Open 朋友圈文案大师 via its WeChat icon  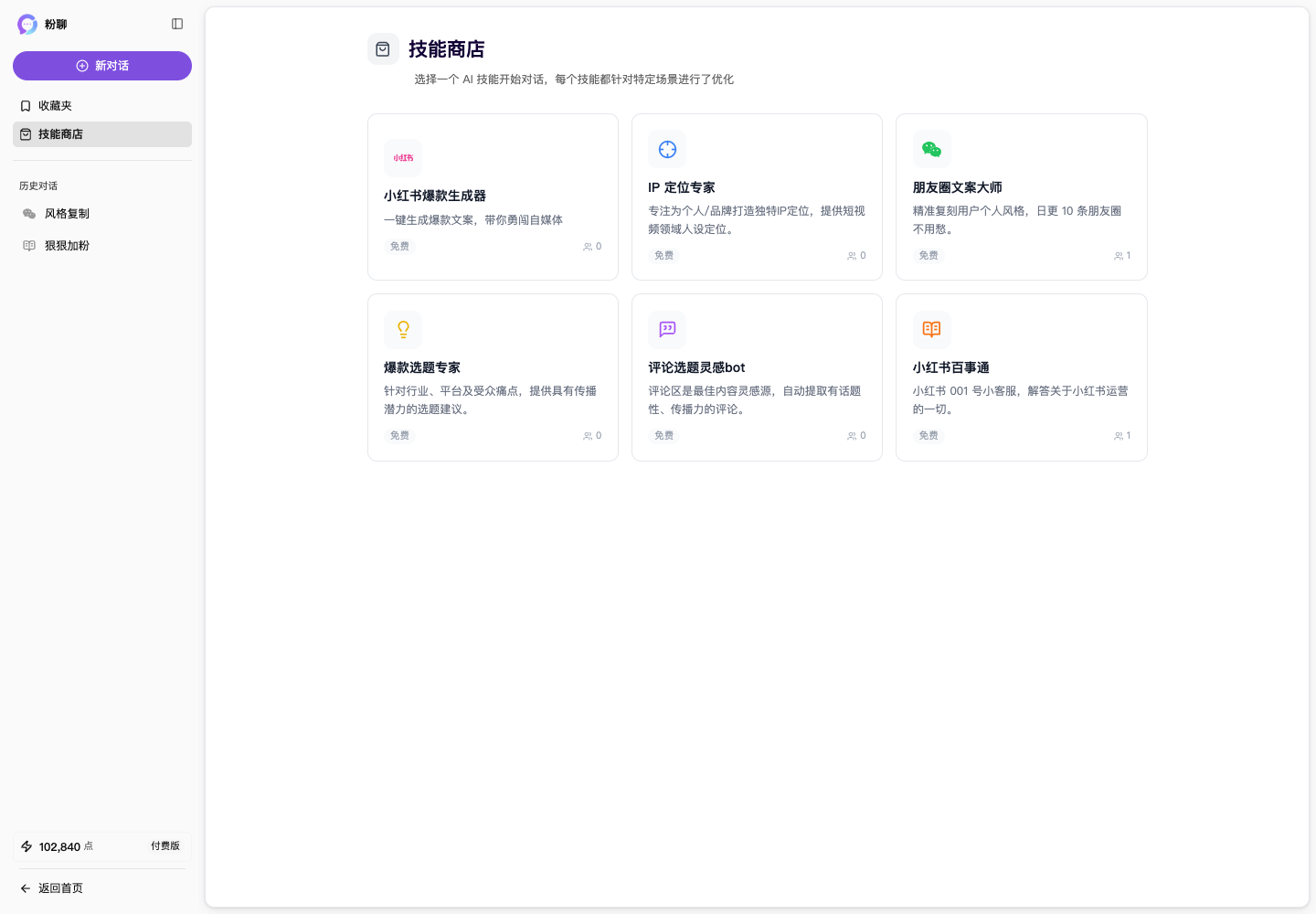point(931,149)
